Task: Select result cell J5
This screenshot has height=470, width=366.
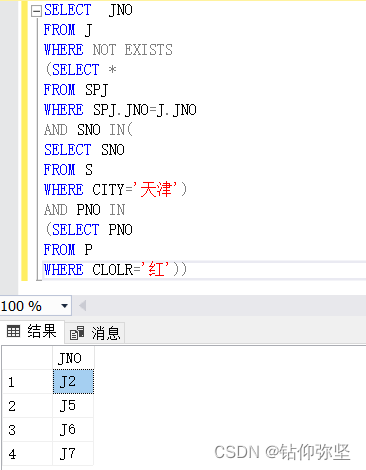Action: click(73, 406)
